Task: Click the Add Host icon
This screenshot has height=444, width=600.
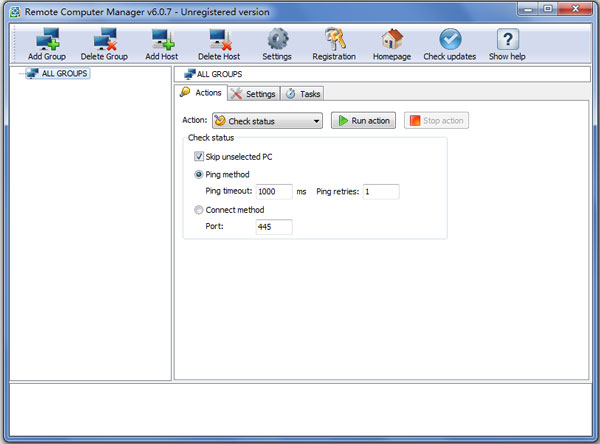Action: (x=161, y=39)
